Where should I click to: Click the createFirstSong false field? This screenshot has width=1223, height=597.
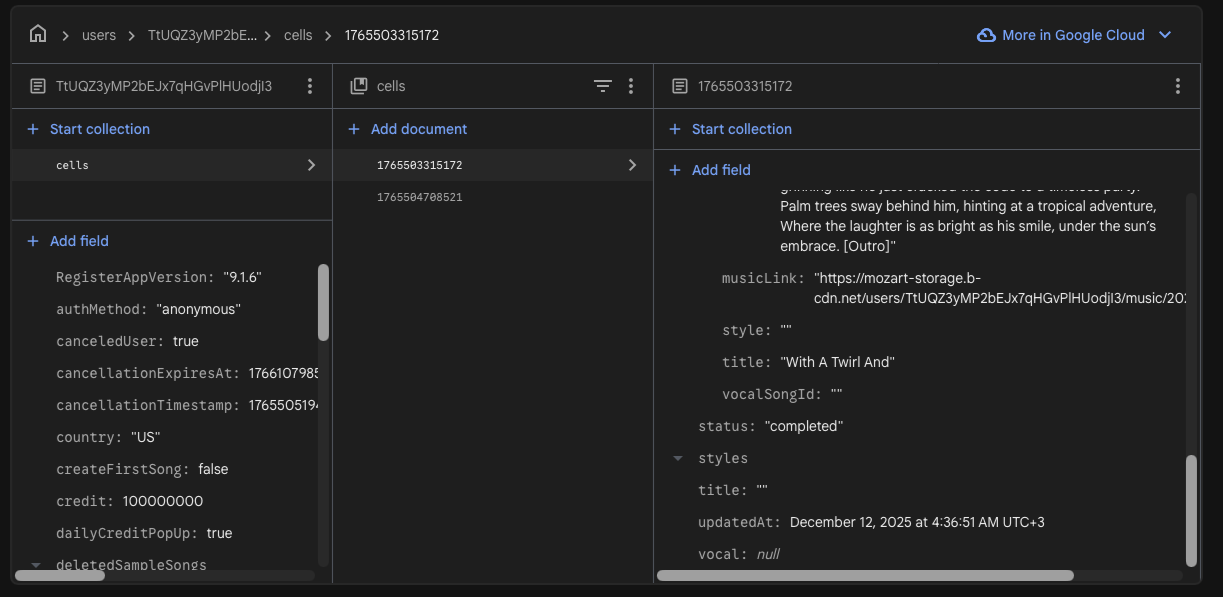[142, 469]
